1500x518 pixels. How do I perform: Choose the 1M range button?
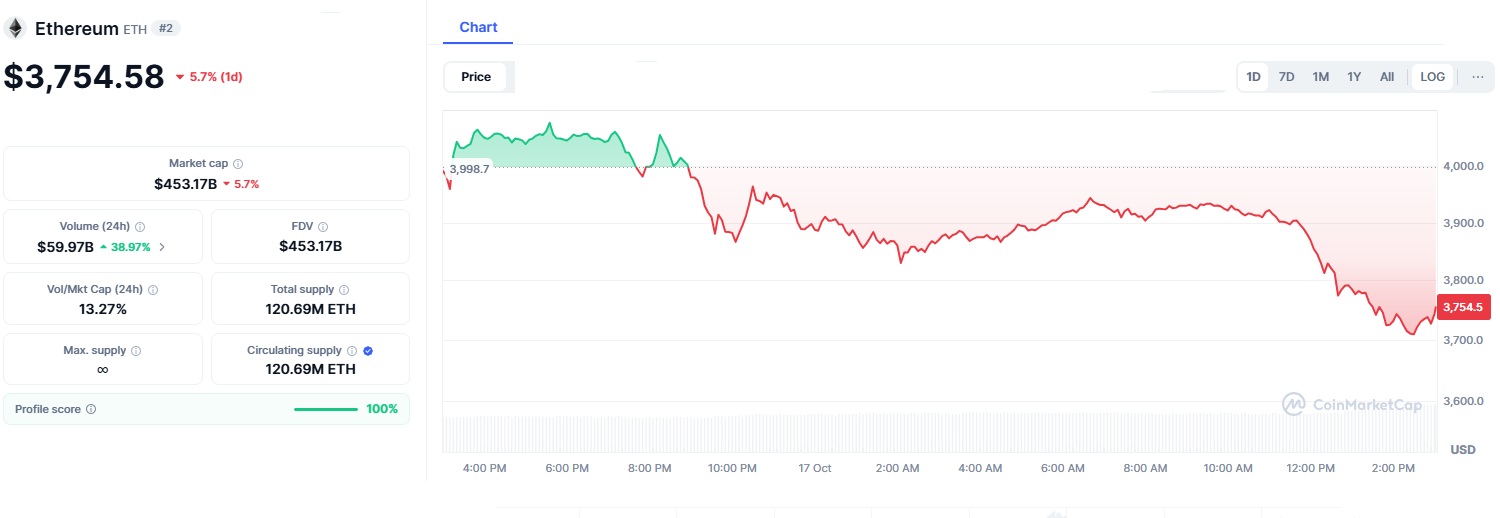point(1320,77)
